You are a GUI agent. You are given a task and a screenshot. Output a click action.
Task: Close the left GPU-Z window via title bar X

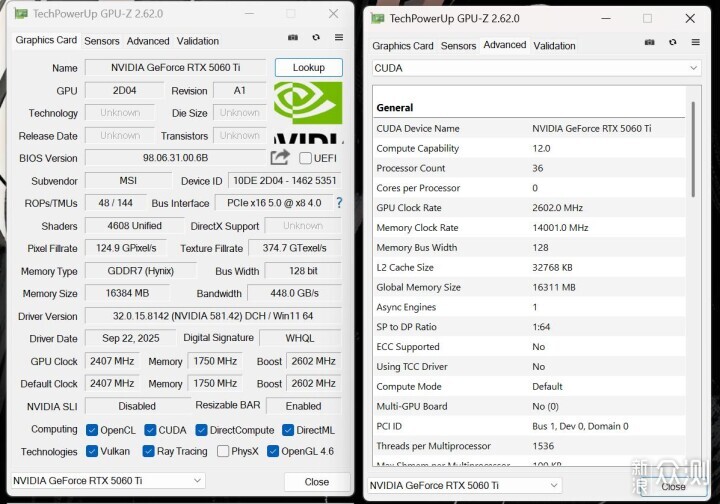pyautogui.click(x=333, y=14)
